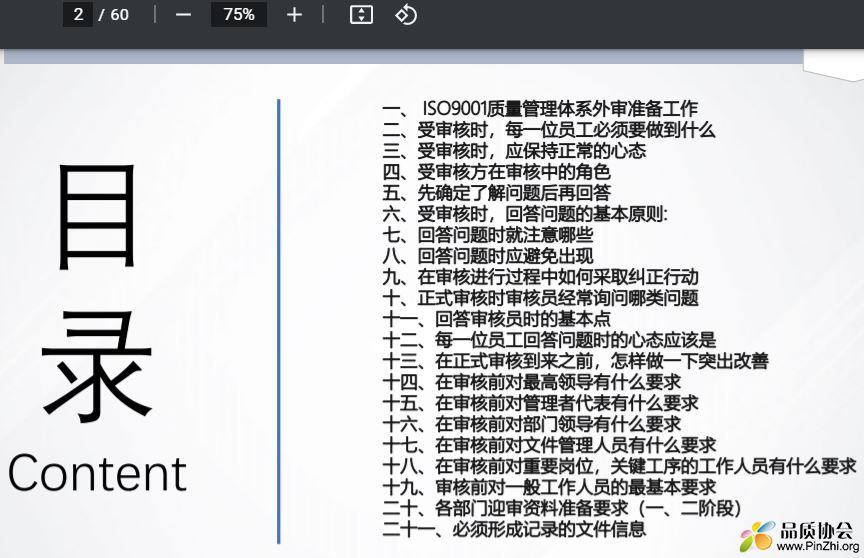
Task: Click line 十、正式审核时审核员经常询问哪类问题
Action: point(541,298)
